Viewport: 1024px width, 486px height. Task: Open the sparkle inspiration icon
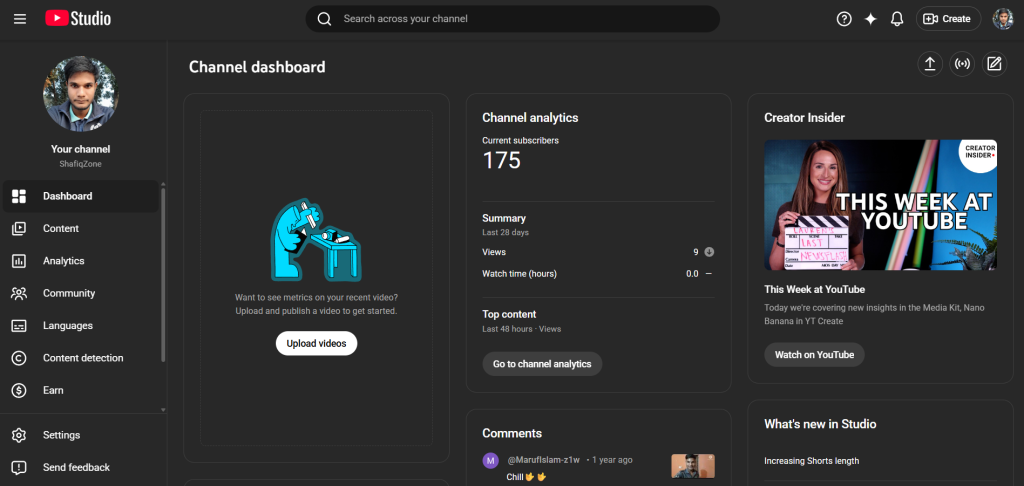click(x=871, y=19)
